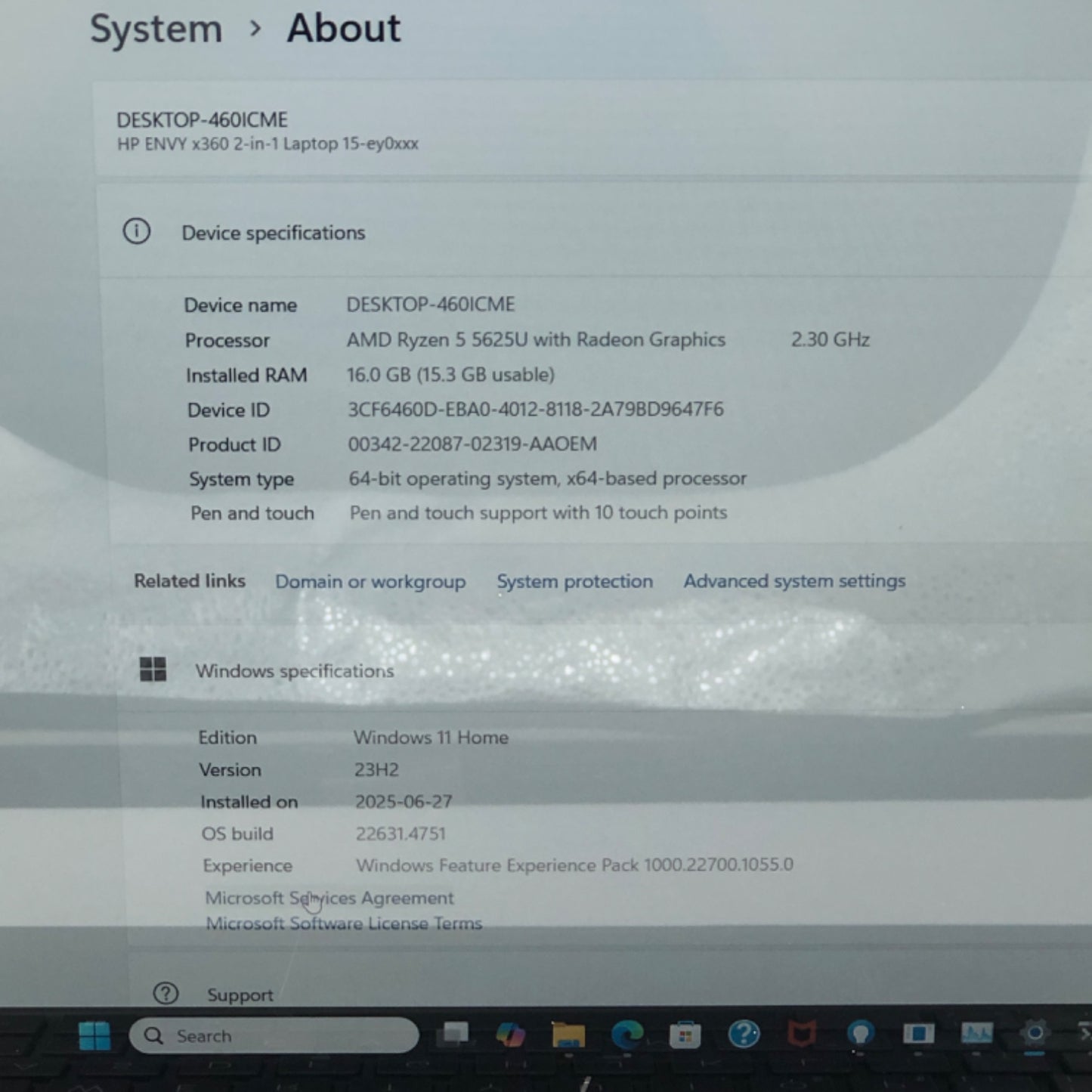Image resolution: width=1092 pixels, height=1092 pixels.
Task: Collapse the Device specifications section header
Action: 595,231
